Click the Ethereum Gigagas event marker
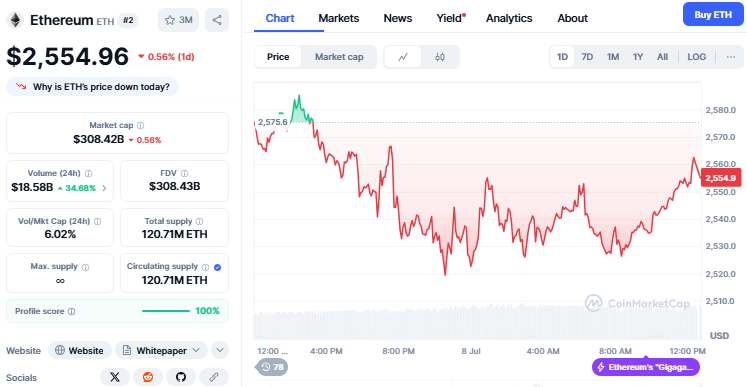This screenshot has height=387, width=747. click(x=646, y=367)
